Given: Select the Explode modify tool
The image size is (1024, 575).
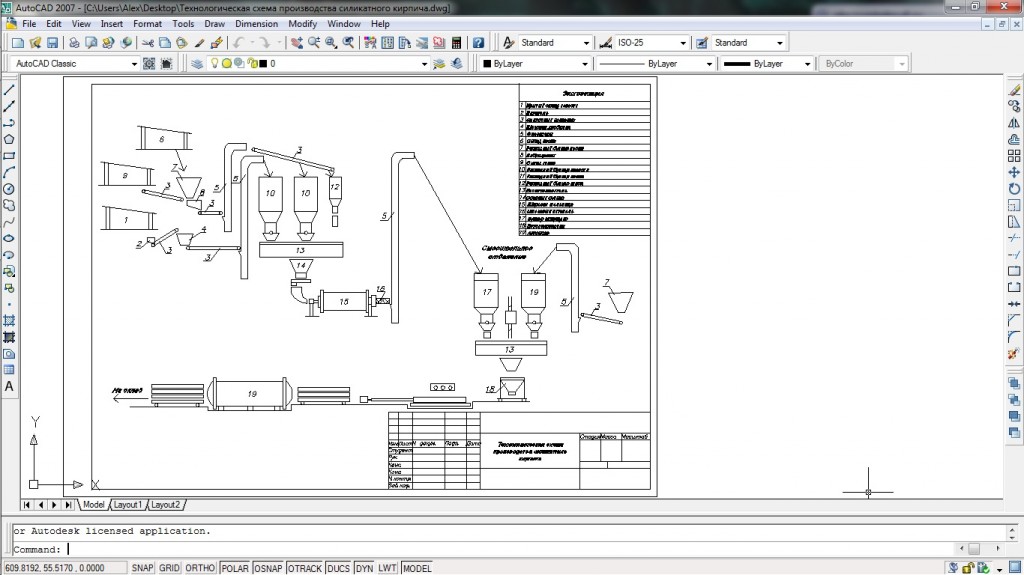Looking at the screenshot, I should pos(1014,353).
